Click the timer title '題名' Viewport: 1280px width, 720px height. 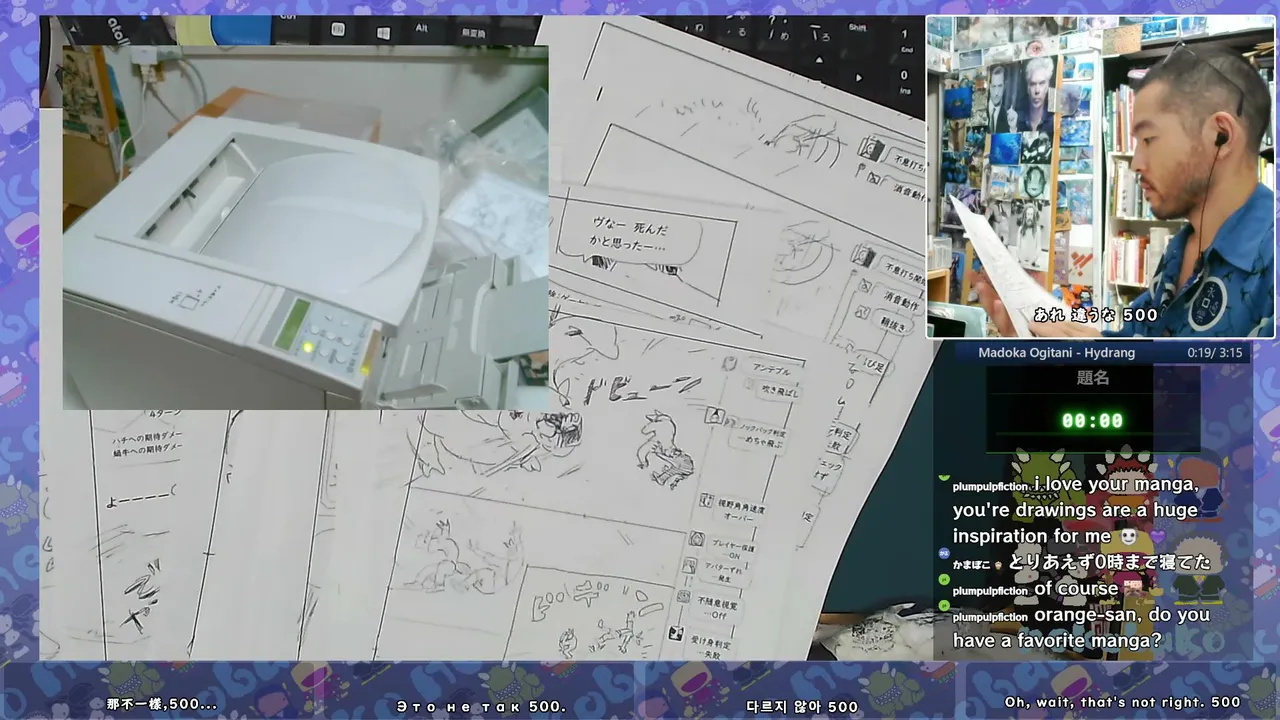click(x=1093, y=379)
